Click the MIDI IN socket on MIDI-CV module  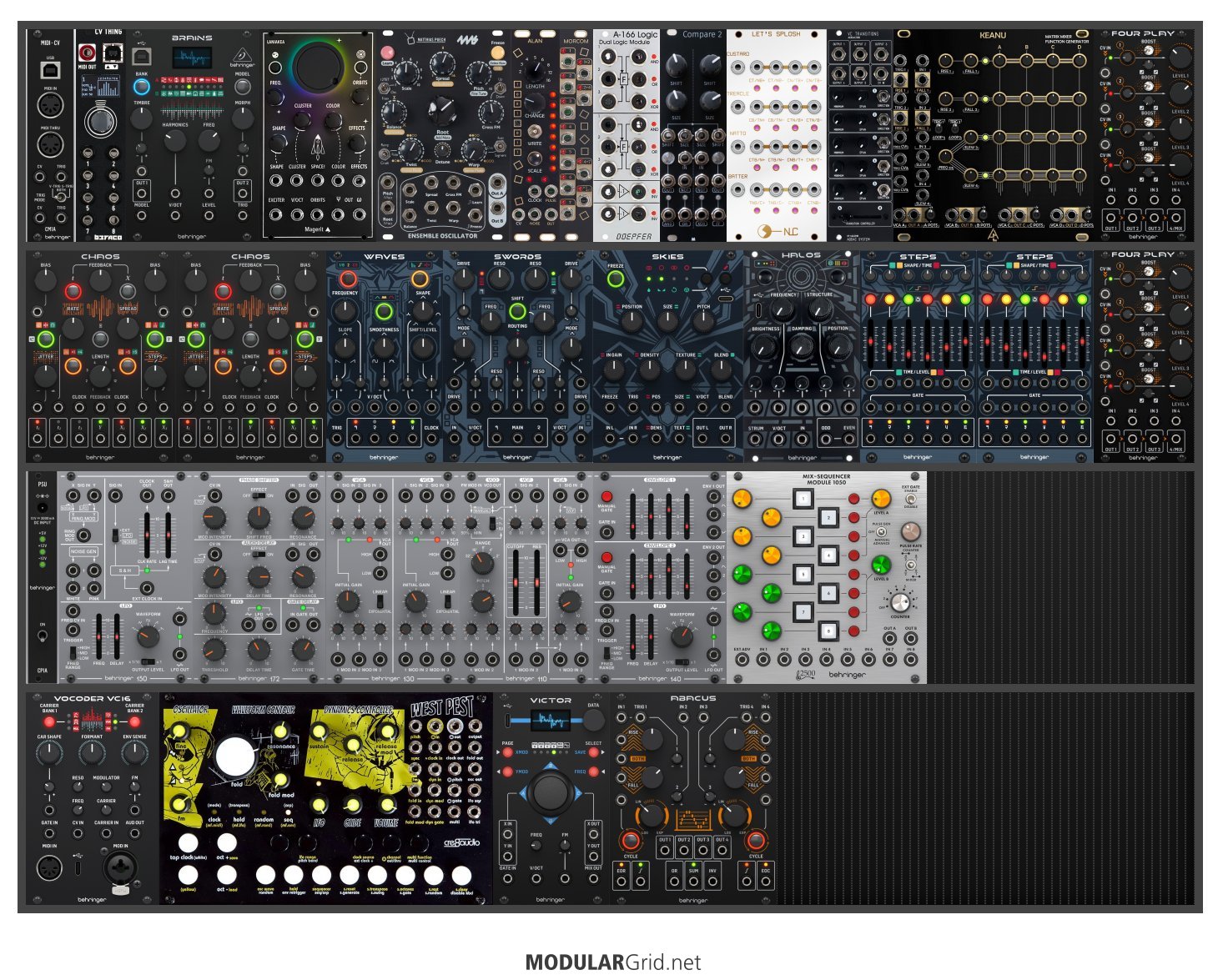point(50,107)
